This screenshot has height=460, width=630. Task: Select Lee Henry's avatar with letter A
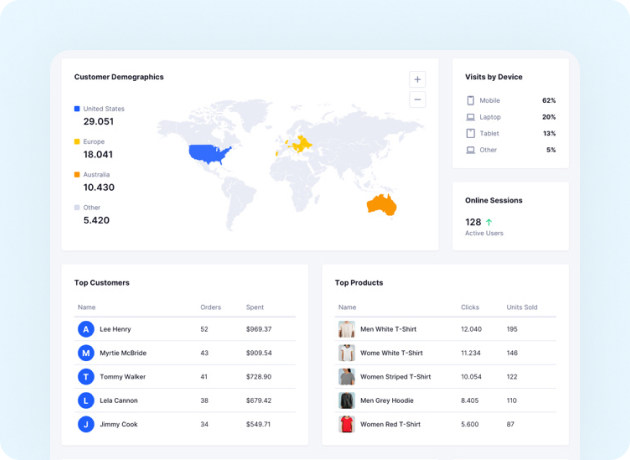(x=86, y=329)
